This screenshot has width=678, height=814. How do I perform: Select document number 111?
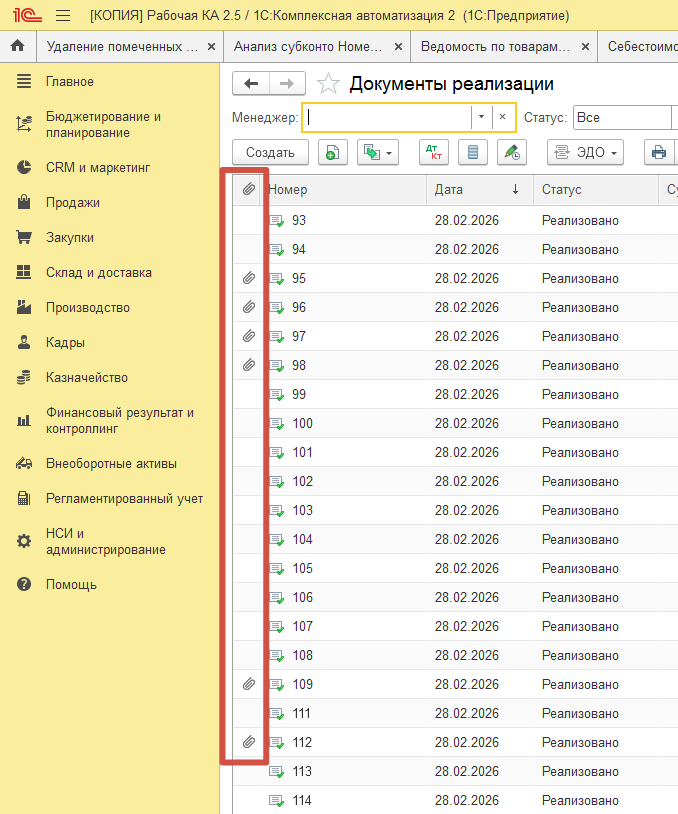tap(302, 713)
